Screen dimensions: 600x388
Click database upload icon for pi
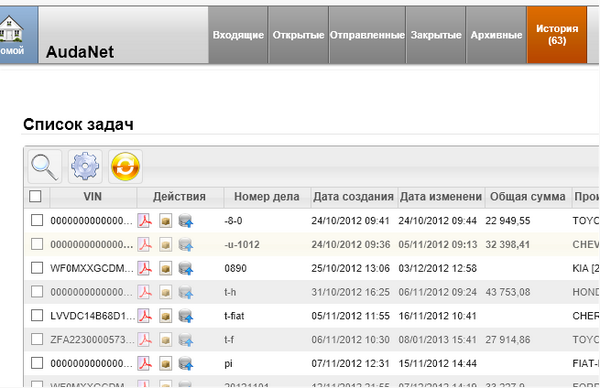(x=186, y=364)
